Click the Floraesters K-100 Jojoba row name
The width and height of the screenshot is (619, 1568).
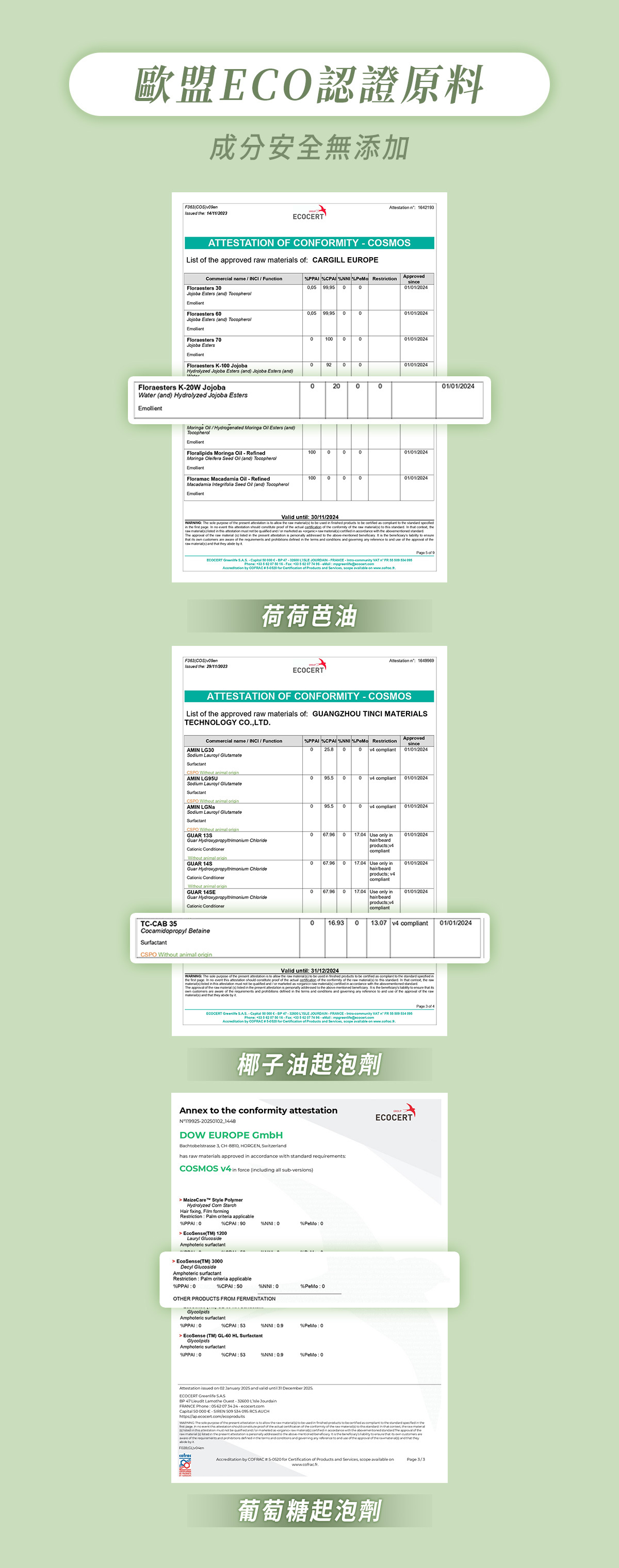217,366
